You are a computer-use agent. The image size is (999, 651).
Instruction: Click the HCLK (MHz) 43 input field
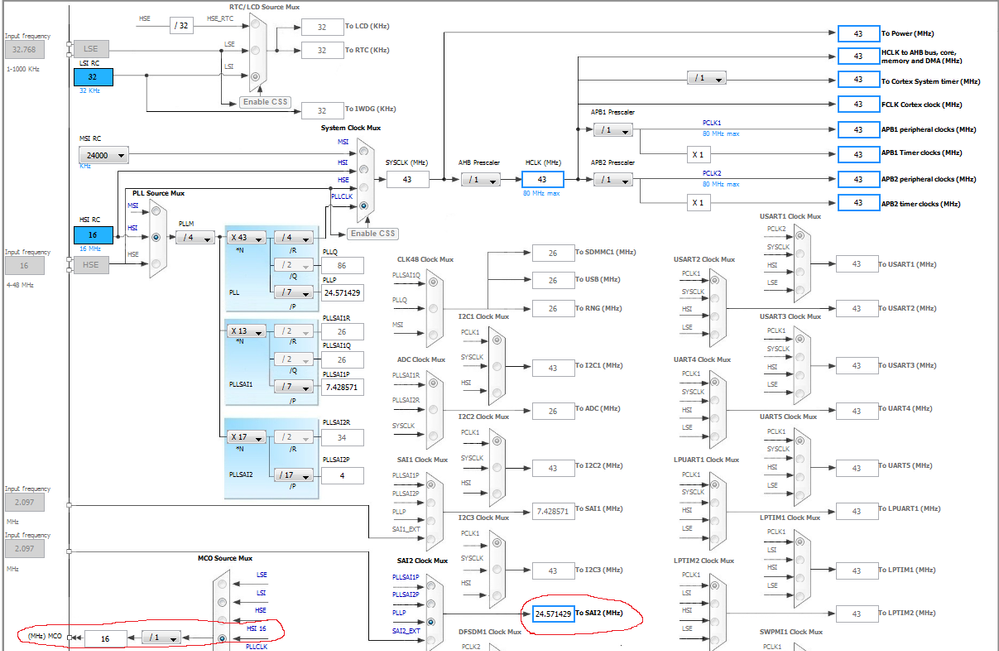coord(543,180)
